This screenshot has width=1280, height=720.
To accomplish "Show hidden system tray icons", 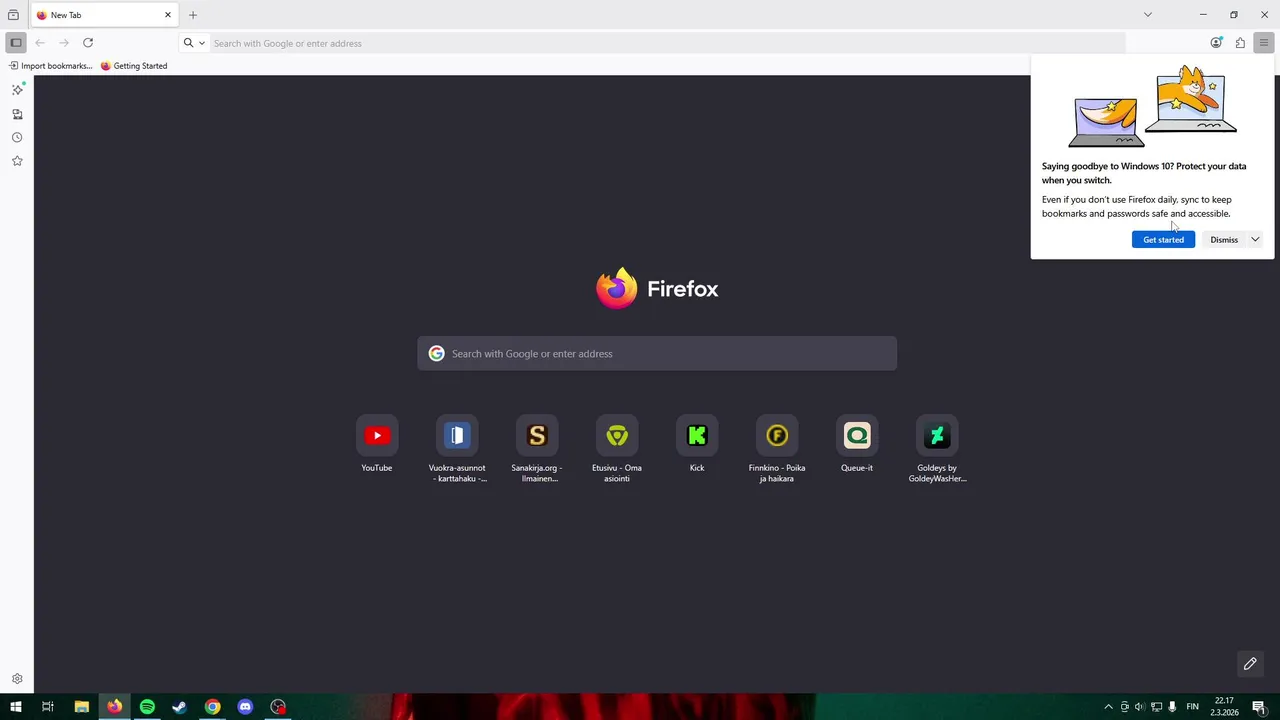I will [1108, 707].
